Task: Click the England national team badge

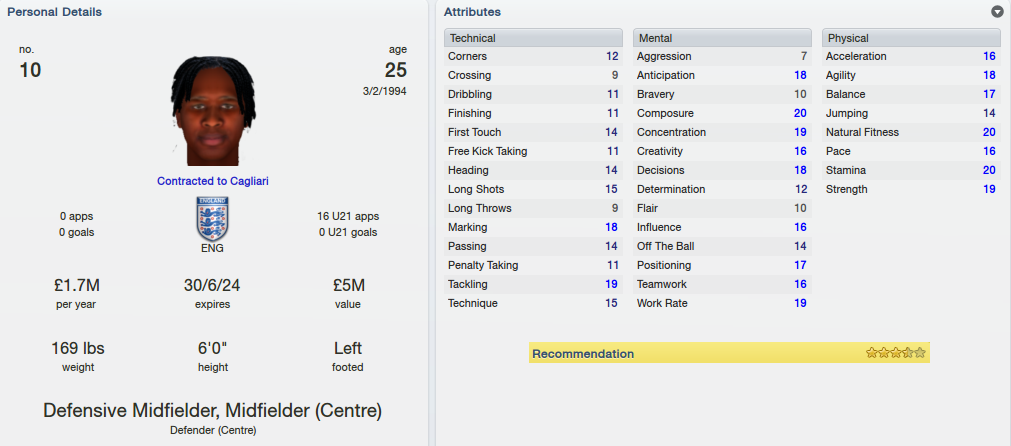Action: tap(213, 219)
